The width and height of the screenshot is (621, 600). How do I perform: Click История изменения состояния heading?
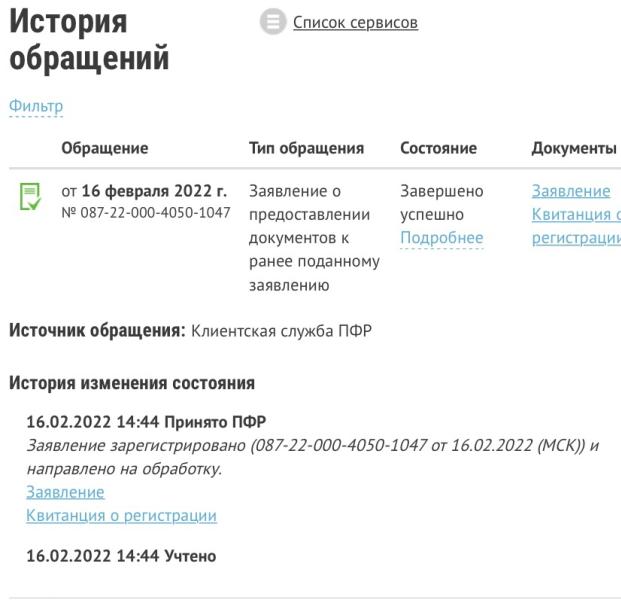tap(132, 383)
